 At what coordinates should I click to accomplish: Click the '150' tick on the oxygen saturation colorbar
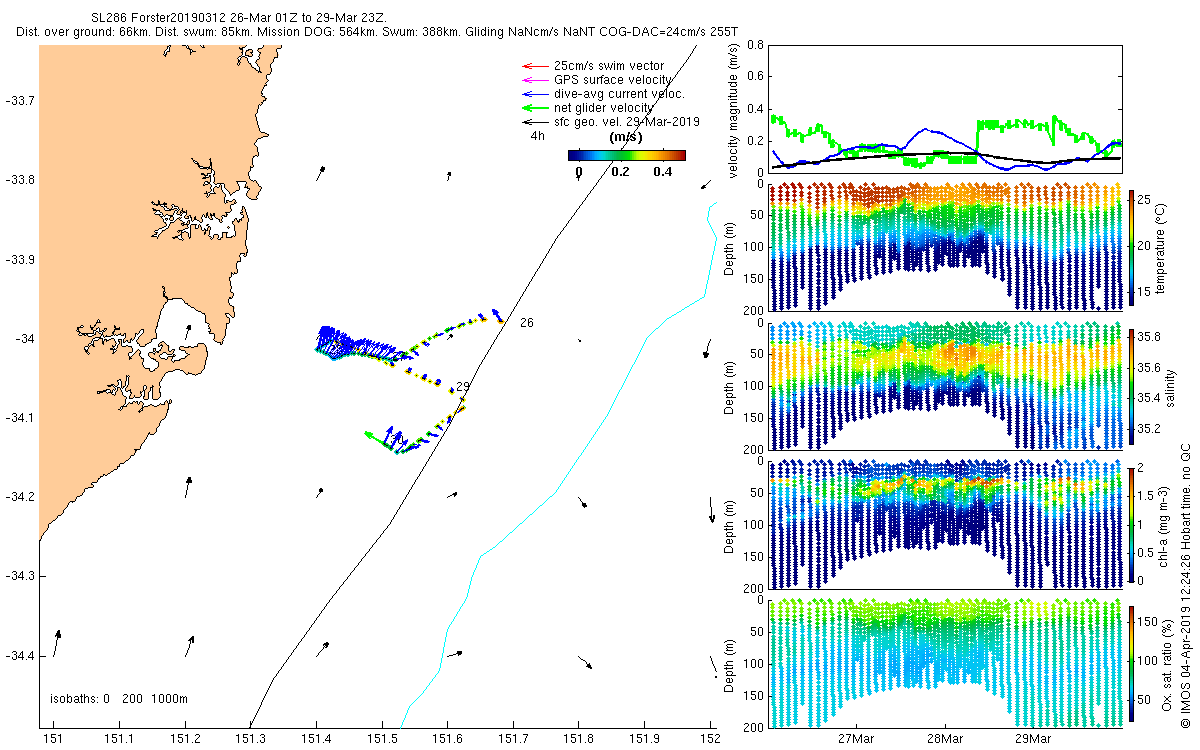(x=1149, y=620)
